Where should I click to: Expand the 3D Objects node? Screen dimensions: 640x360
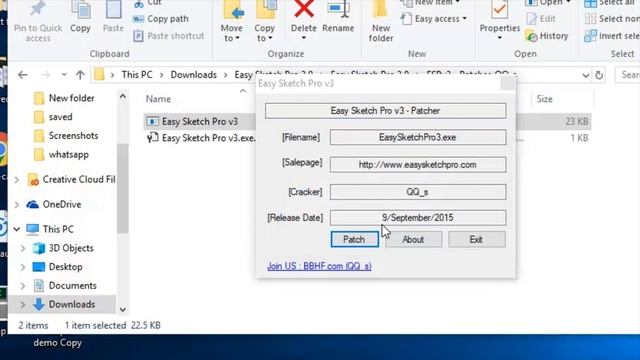click(x=23, y=248)
